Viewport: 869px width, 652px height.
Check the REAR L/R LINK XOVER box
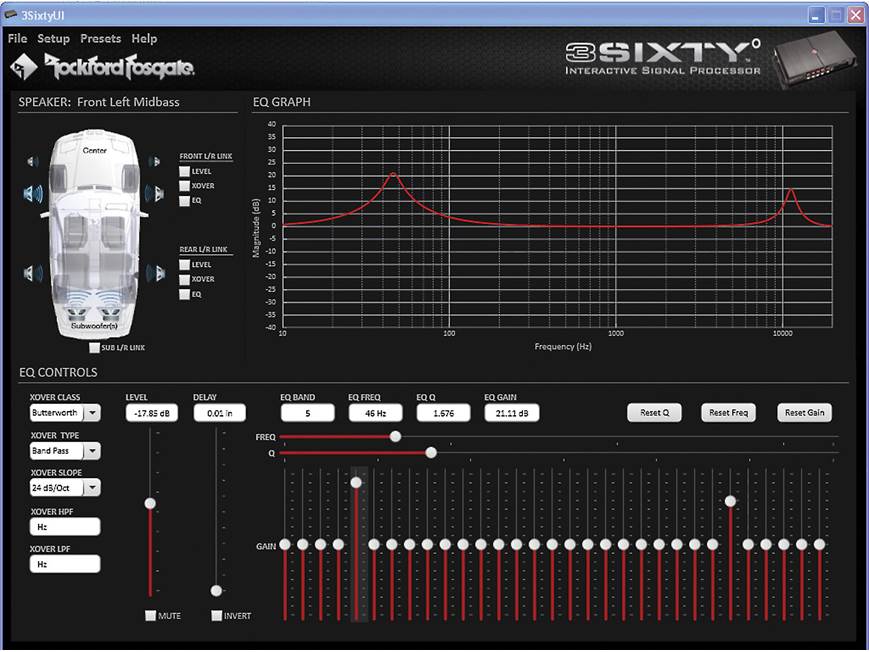coord(183,279)
